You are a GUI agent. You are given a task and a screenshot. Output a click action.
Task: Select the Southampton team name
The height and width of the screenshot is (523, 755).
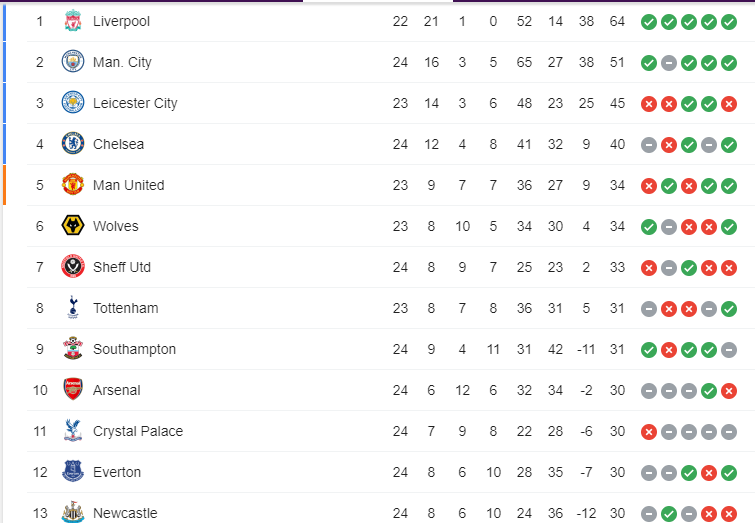tap(134, 349)
